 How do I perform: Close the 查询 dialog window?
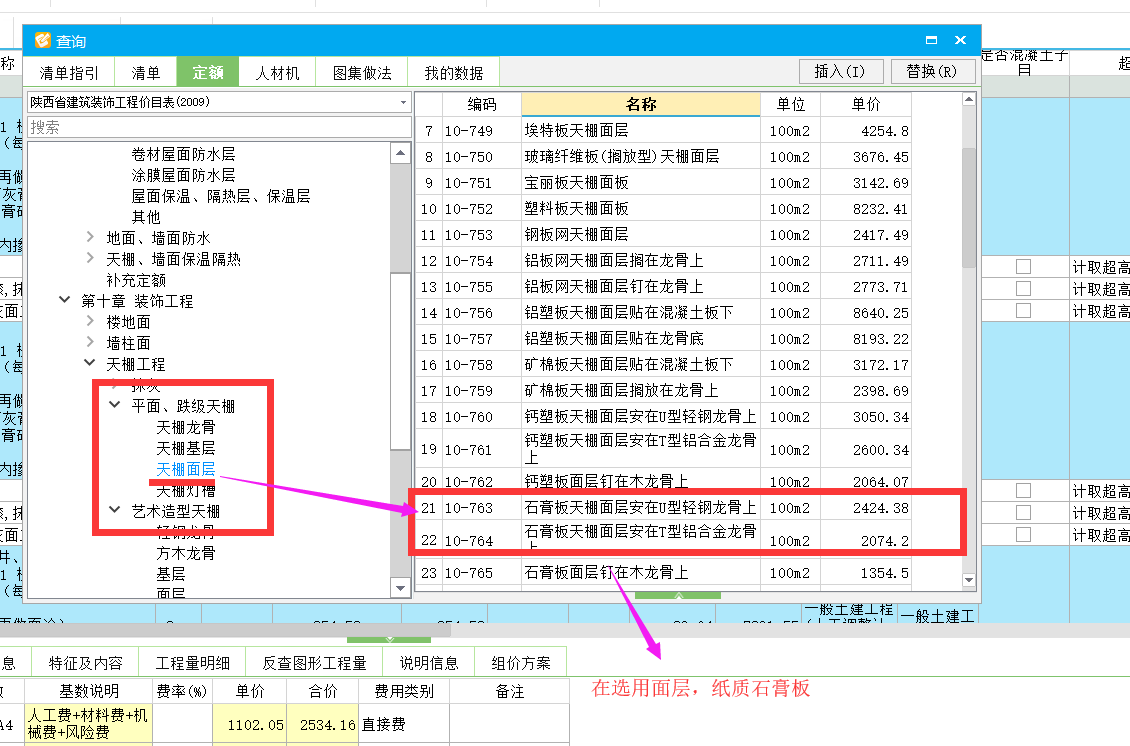click(x=960, y=40)
